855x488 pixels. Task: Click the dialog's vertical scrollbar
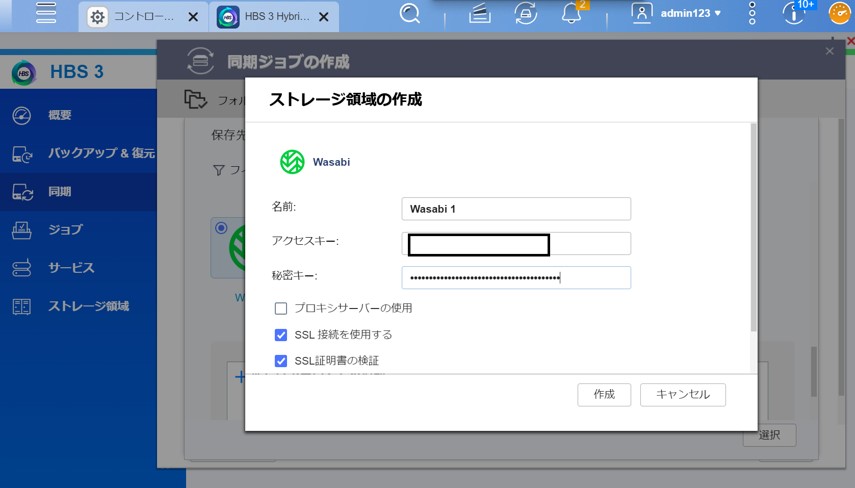click(x=752, y=230)
